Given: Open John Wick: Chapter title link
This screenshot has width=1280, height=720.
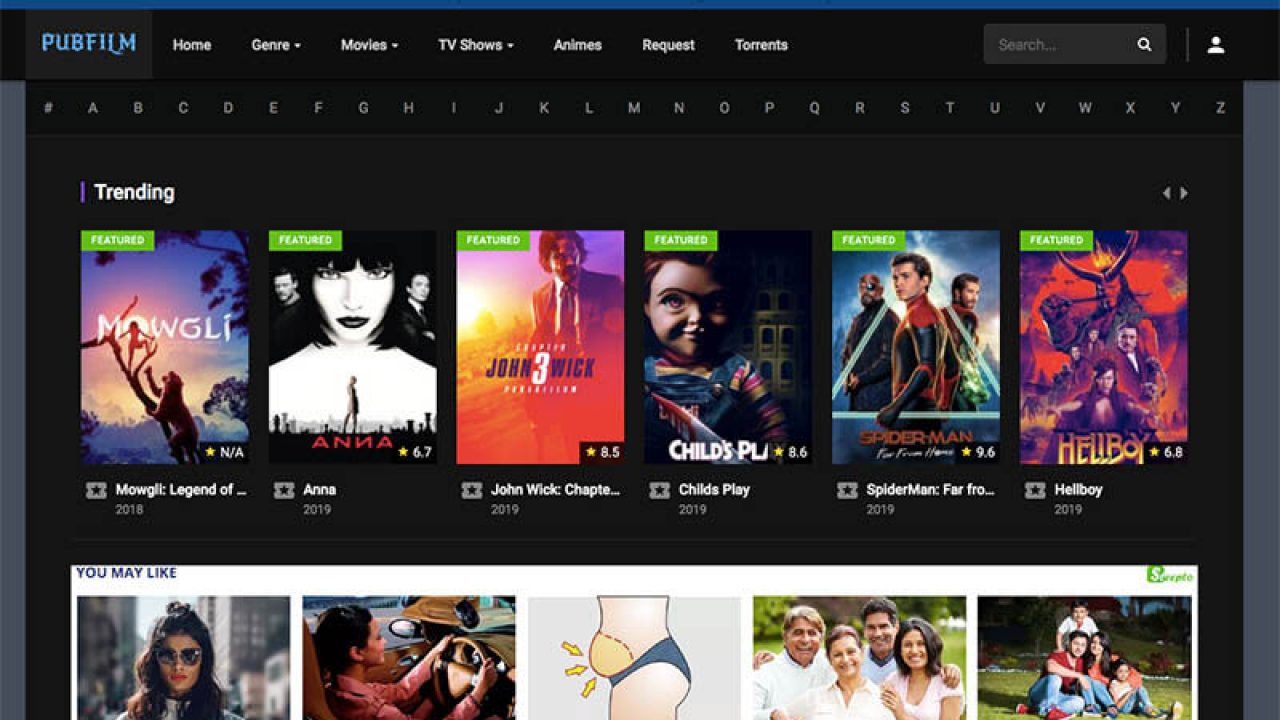Looking at the screenshot, I should point(555,490).
